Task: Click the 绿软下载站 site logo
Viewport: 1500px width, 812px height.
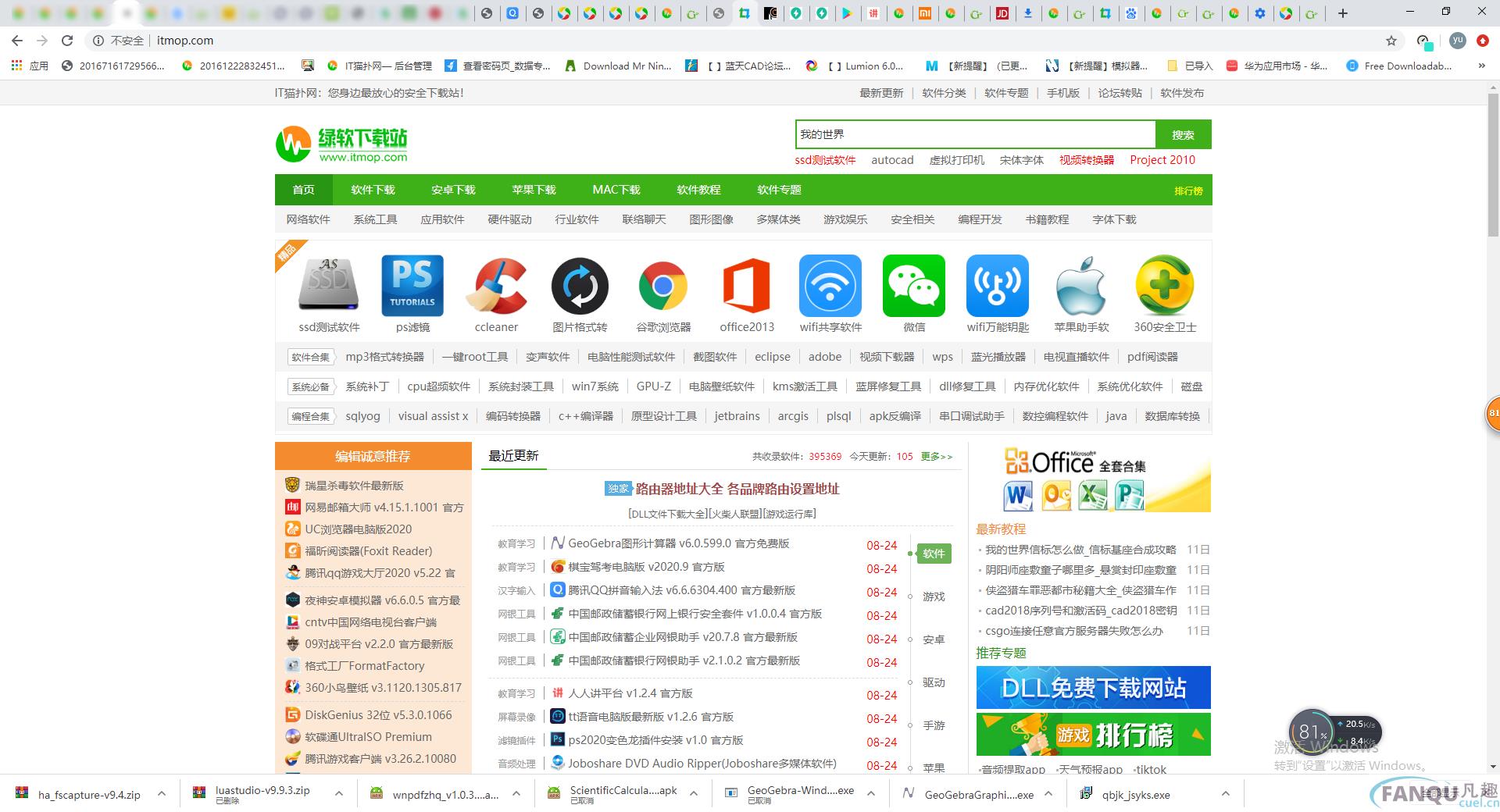Action: point(341,144)
